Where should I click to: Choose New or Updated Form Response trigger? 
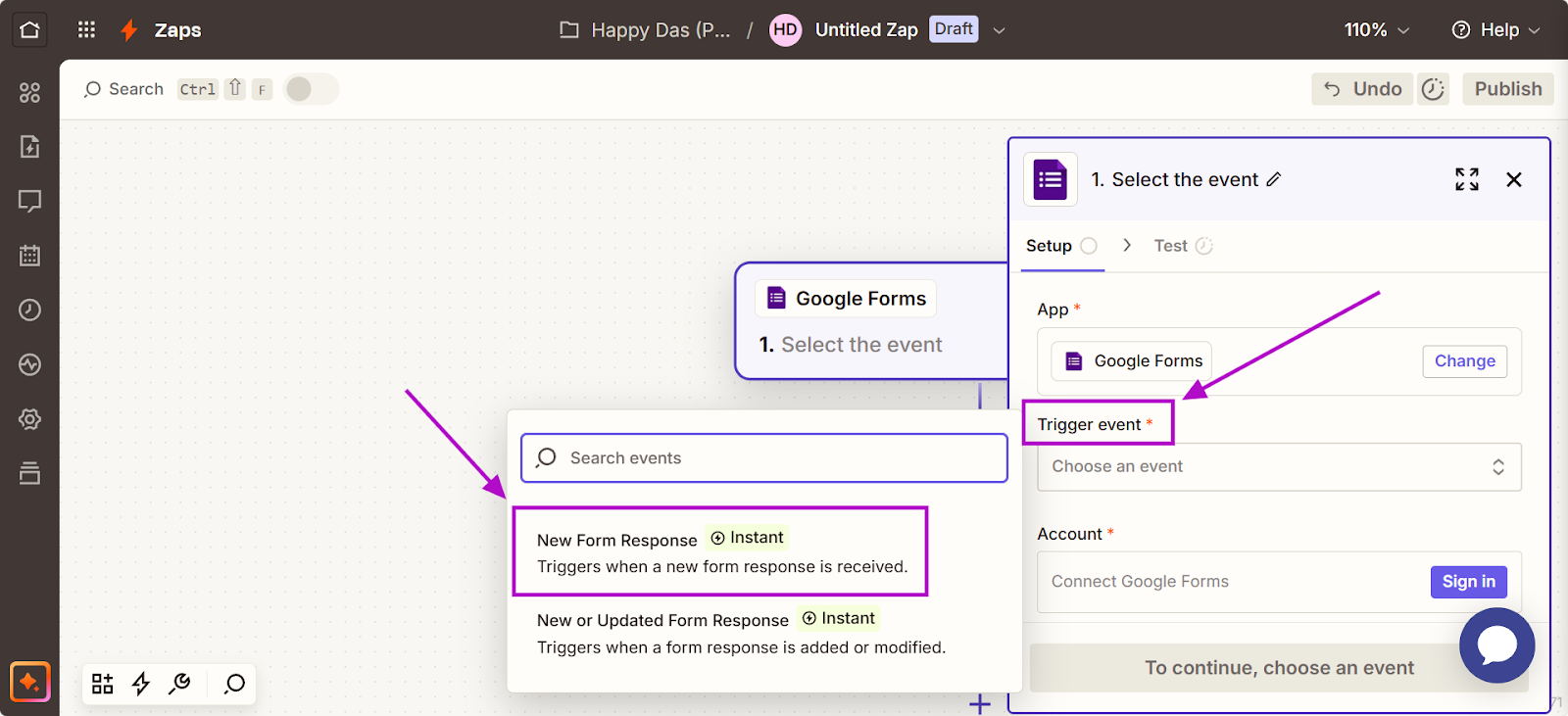pyautogui.click(x=741, y=633)
